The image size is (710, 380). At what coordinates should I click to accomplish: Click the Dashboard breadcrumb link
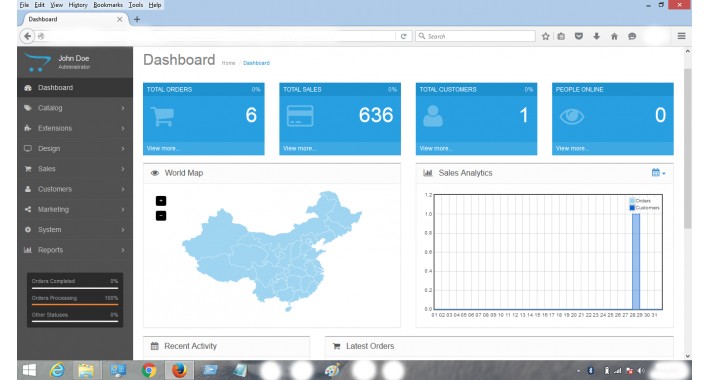pos(256,63)
